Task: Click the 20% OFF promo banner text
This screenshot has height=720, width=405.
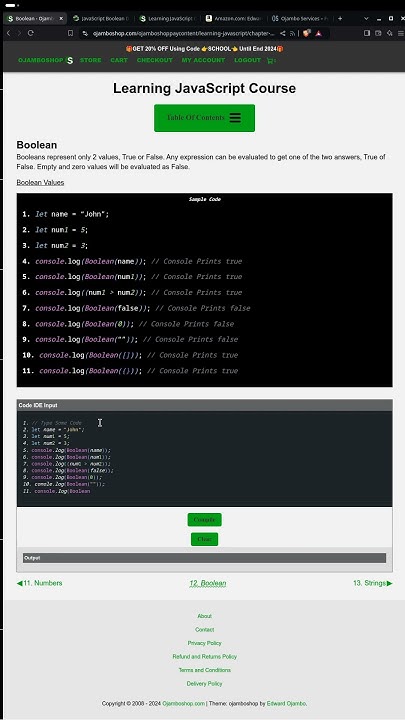Action: (204, 49)
